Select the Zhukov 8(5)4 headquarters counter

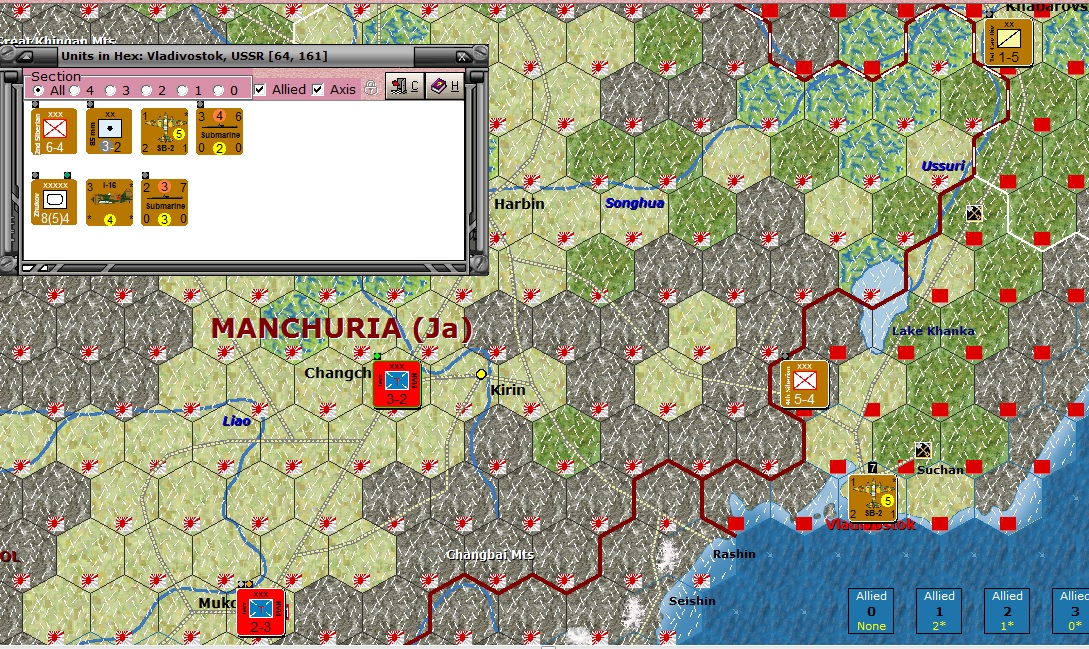[54, 202]
